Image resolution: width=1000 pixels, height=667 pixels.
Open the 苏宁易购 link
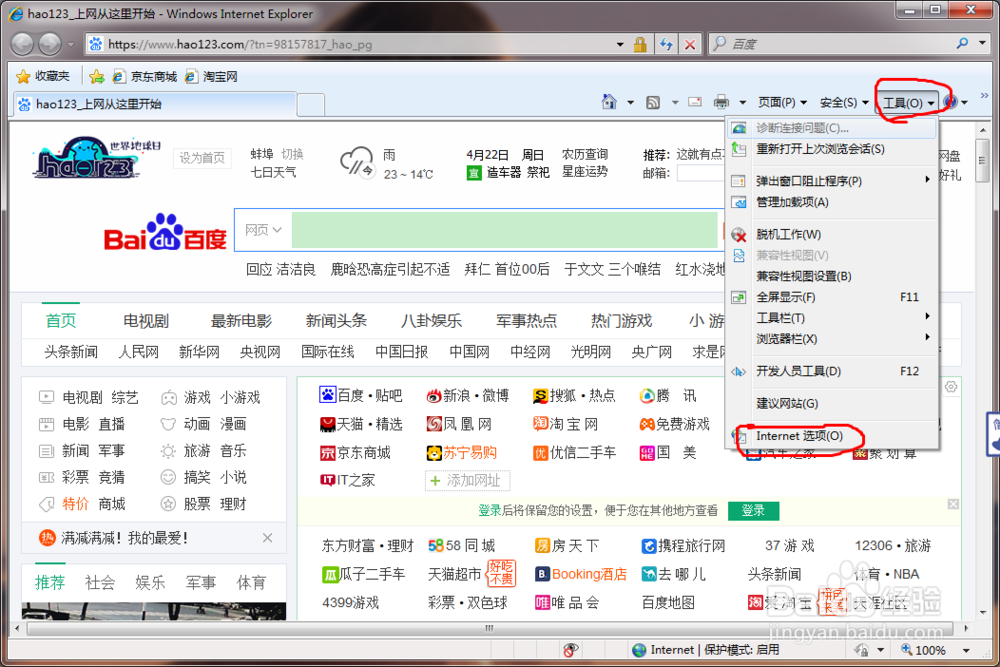(462, 453)
